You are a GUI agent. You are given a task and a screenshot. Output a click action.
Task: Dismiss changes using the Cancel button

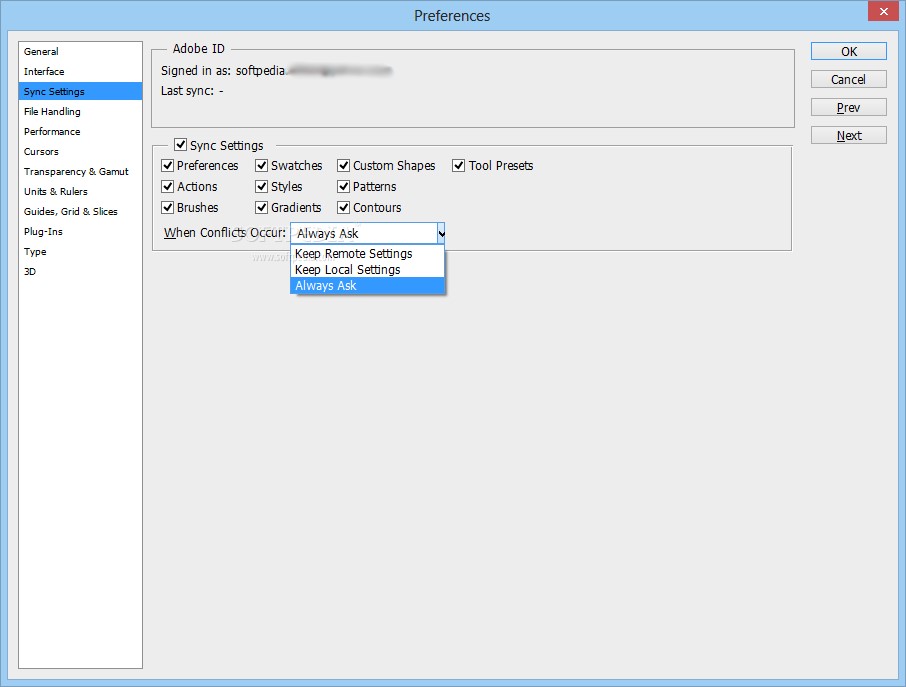(x=847, y=79)
